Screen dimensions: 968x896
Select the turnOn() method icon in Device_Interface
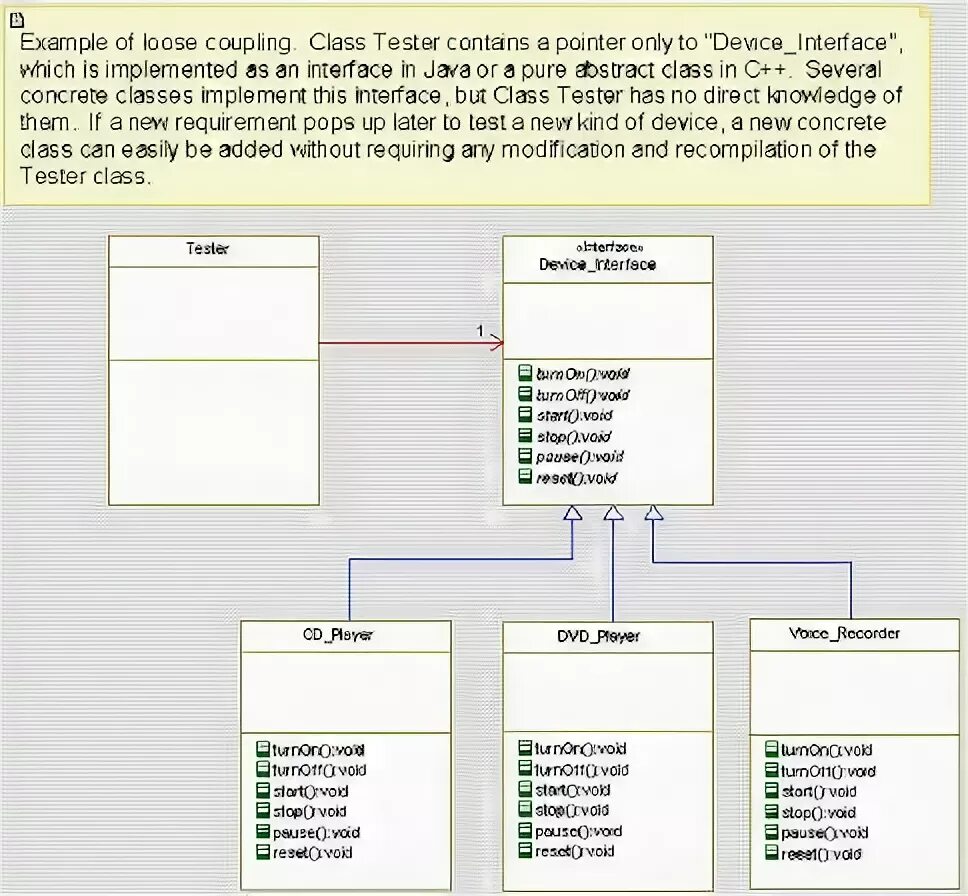point(524,372)
